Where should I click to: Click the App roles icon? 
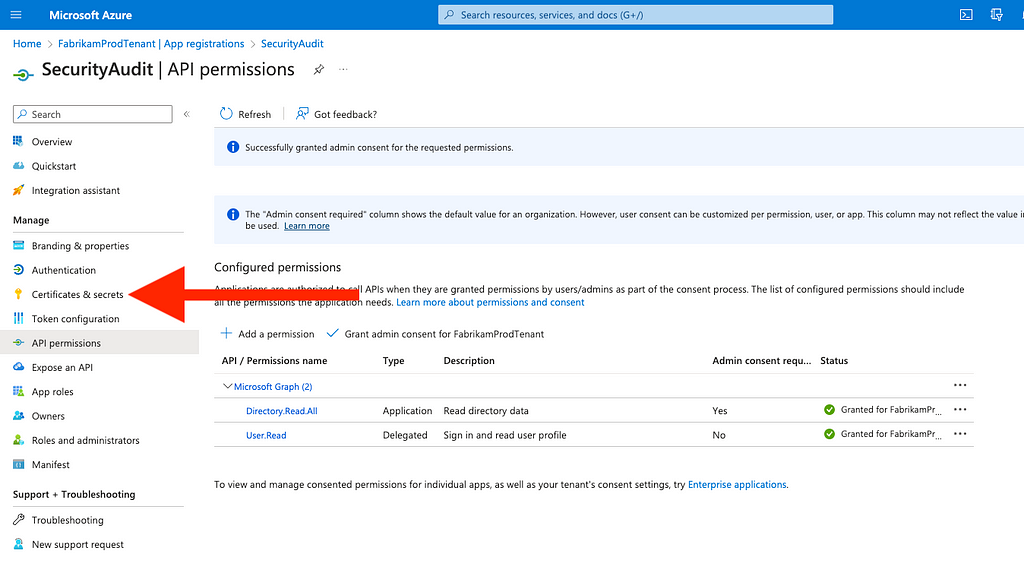pos(18,391)
